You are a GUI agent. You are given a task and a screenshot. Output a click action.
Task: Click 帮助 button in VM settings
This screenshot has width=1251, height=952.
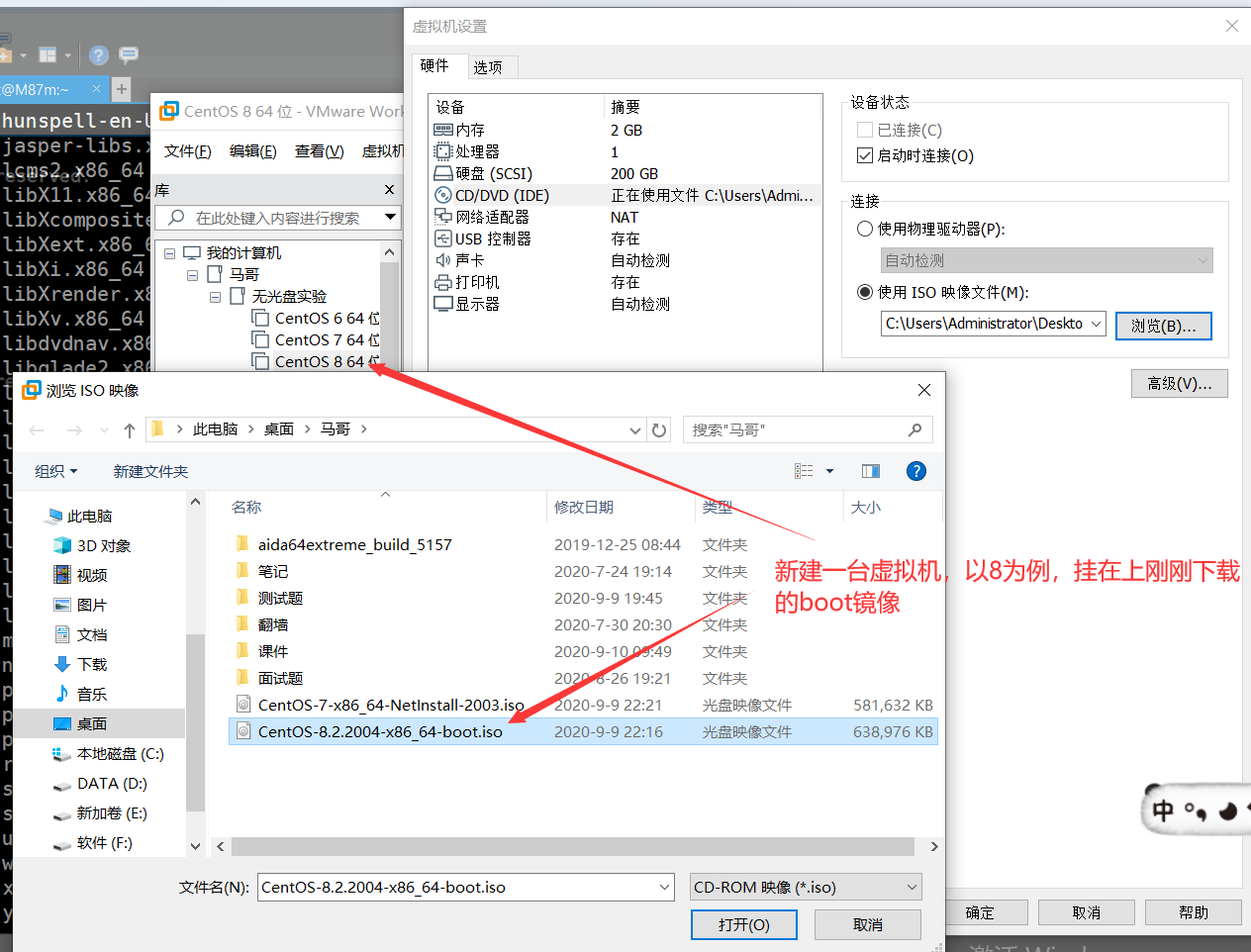[1194, 912]
